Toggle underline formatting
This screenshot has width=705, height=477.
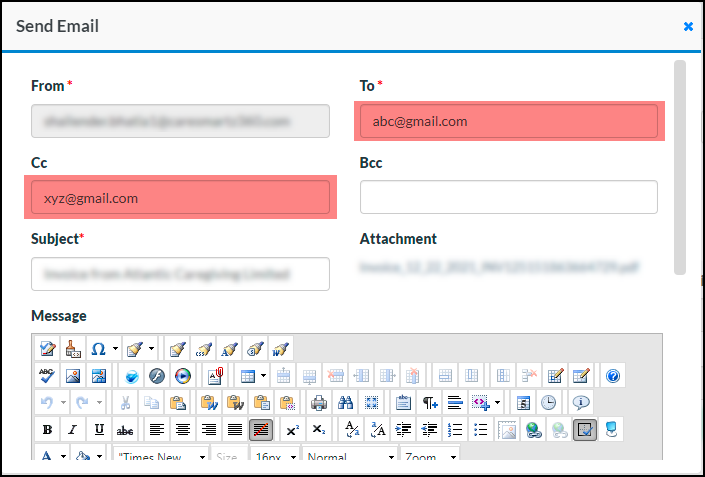(x=99, y=430)
